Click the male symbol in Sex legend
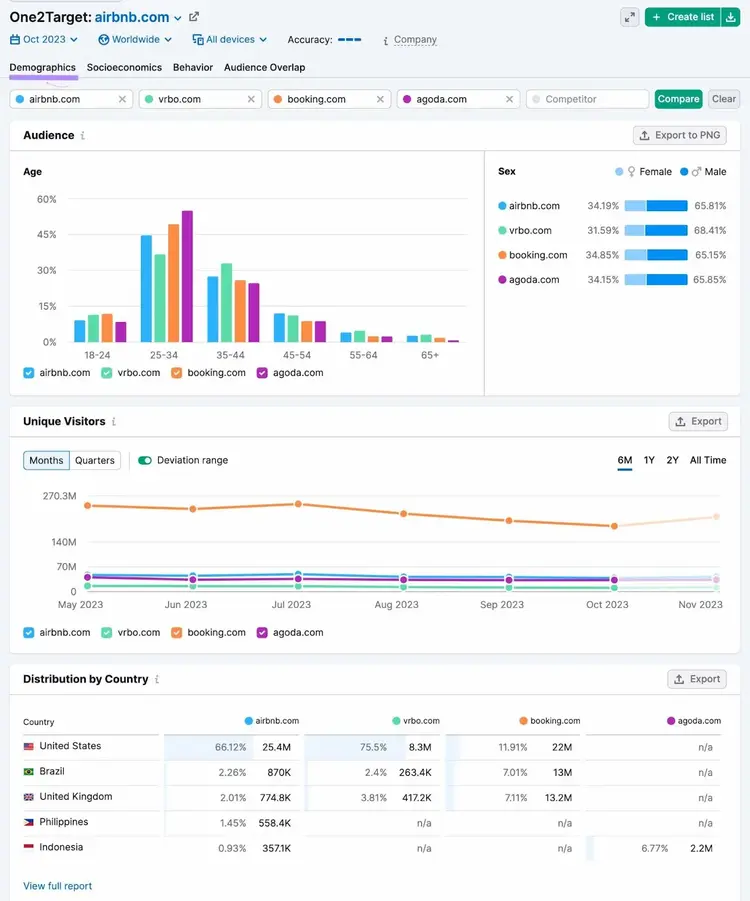This screenshot has width=750, height=901. (x=697, y=172)
